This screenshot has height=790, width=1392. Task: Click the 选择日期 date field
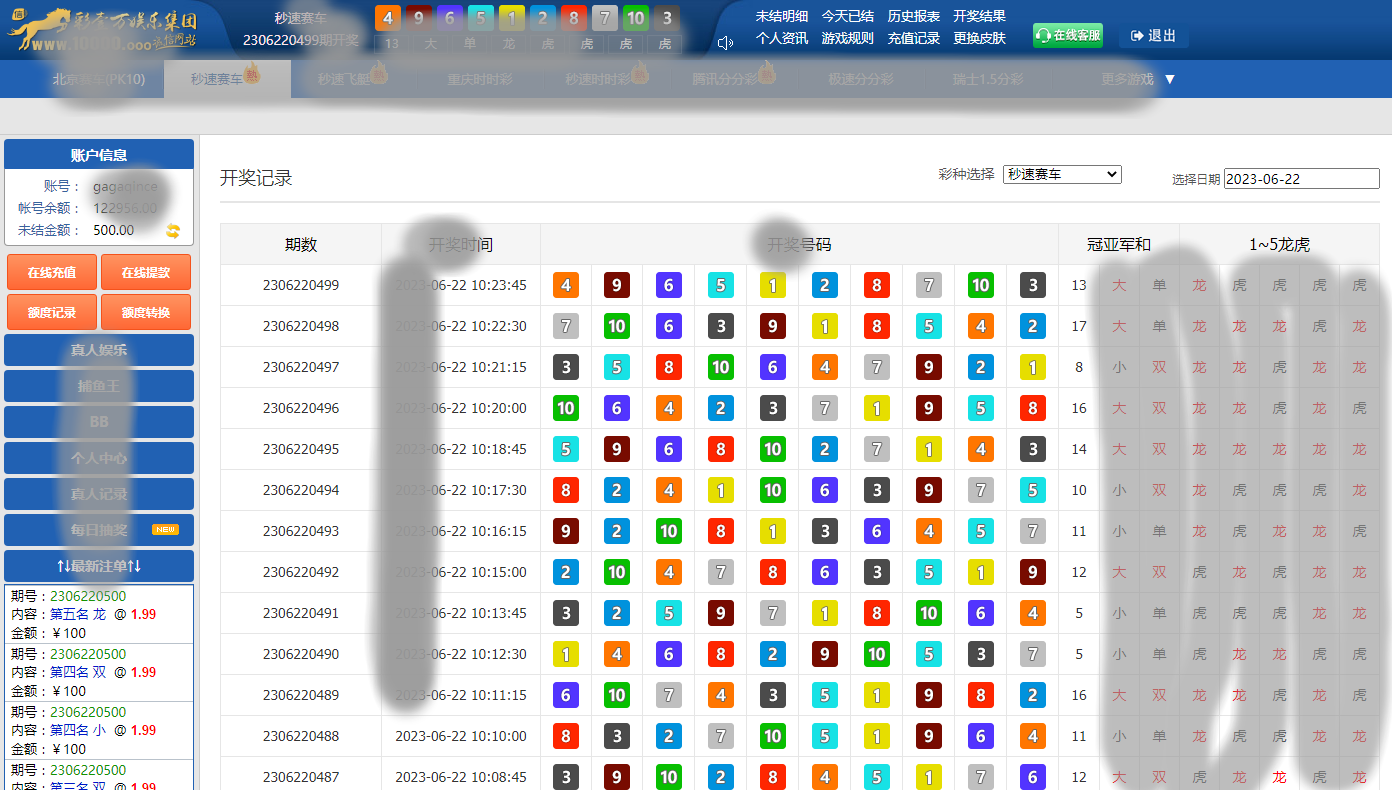point(1302,179)
